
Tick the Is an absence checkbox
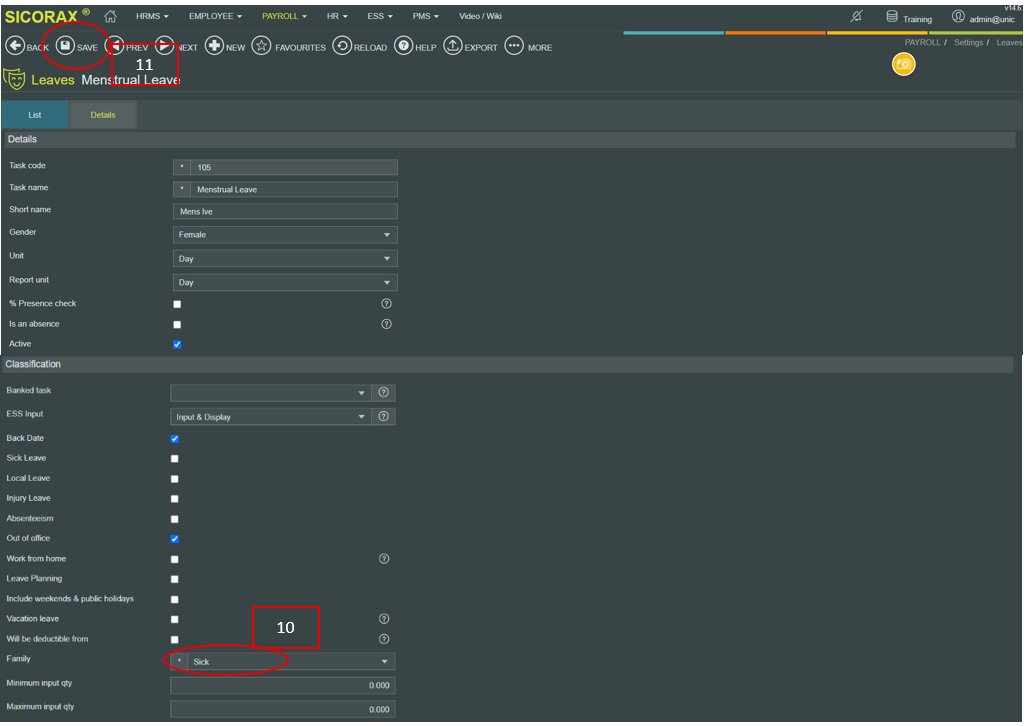click(x=177, y=324)
